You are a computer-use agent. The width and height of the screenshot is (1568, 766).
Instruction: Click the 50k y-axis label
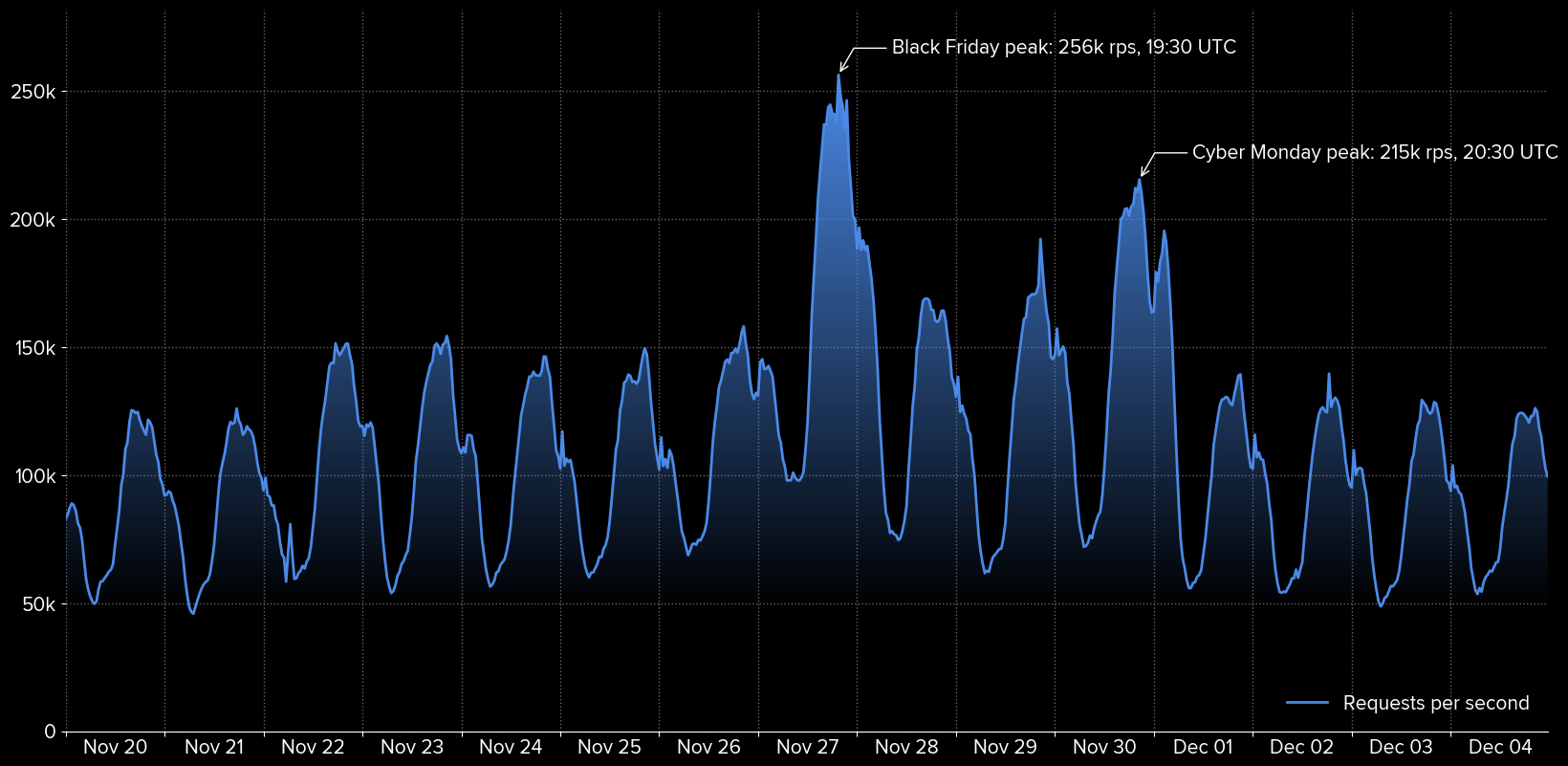[x=37, y=604]
